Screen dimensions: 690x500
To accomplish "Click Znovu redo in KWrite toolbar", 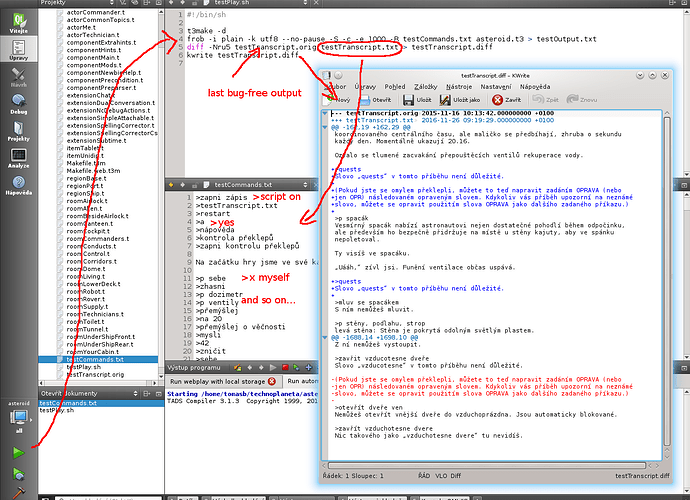I will 582,100.
